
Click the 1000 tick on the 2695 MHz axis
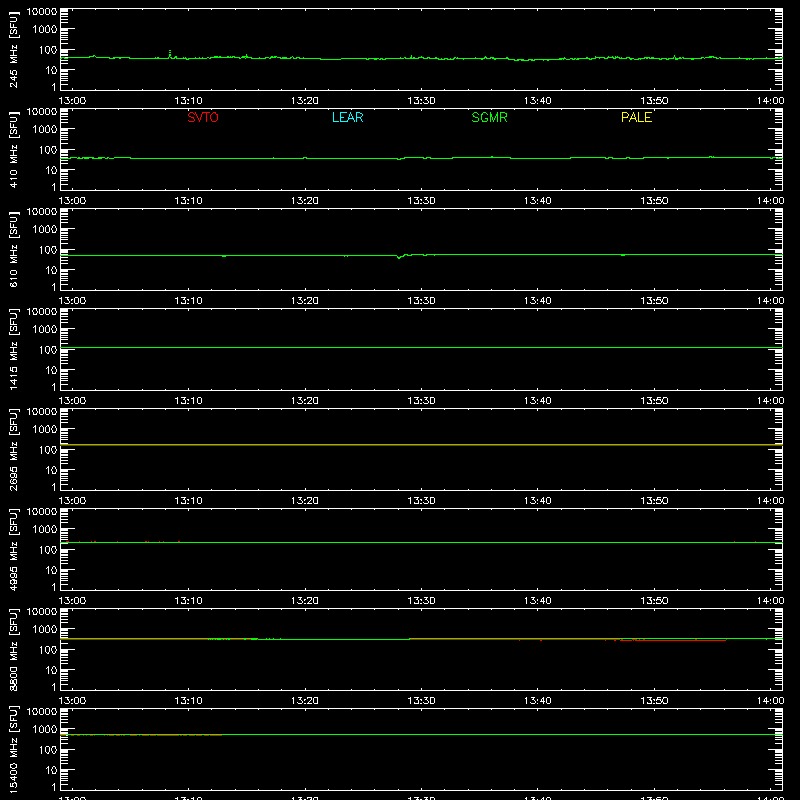coord(45,430)
